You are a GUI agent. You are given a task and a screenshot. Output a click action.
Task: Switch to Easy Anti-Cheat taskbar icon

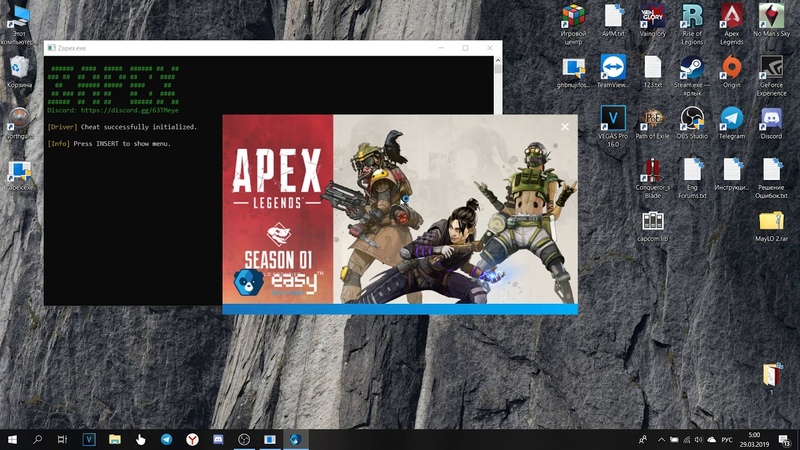click(295, 439)
